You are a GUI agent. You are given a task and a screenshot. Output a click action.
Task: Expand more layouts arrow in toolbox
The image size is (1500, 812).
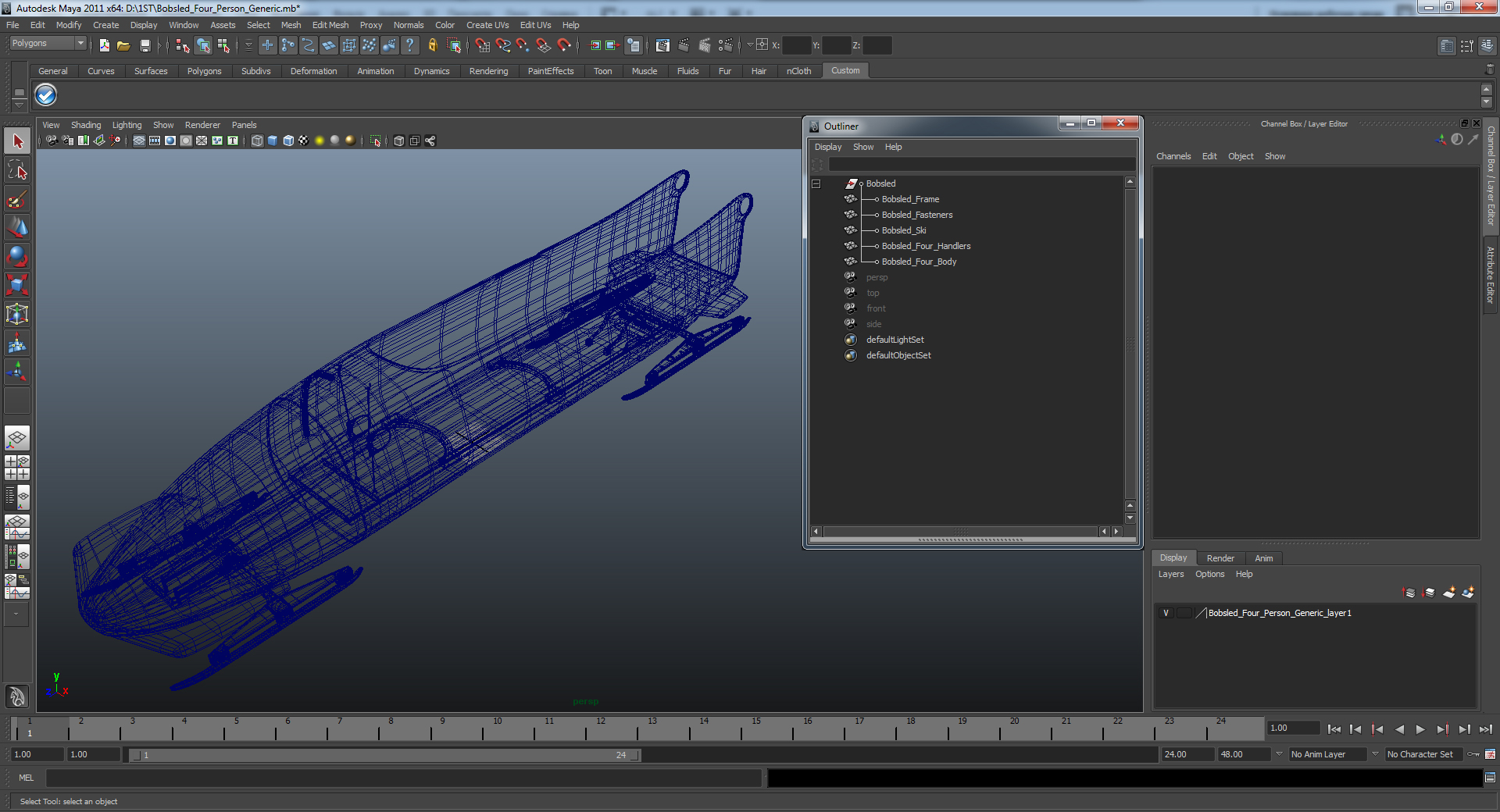click(x=16, y=614)
